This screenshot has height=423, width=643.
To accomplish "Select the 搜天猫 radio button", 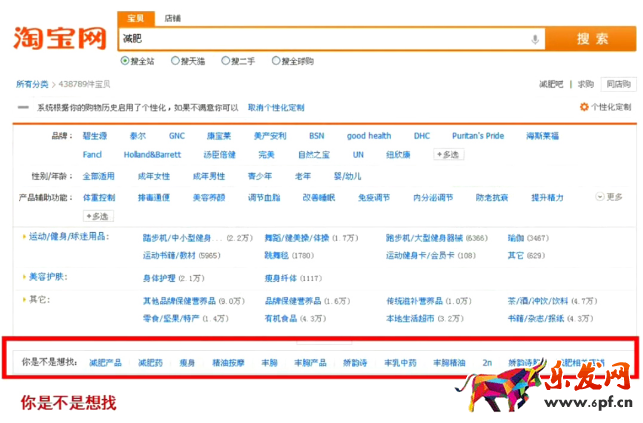I will coord(175,61).
